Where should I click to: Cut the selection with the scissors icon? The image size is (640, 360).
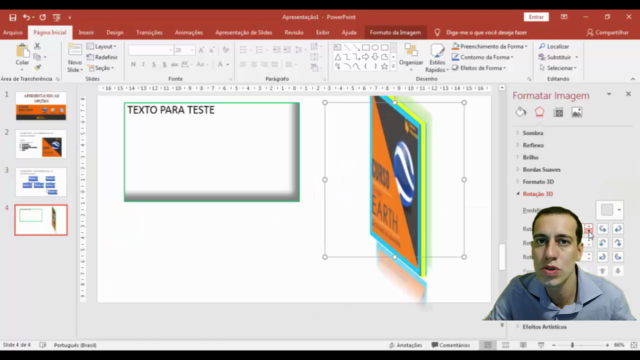pyautogui.click(x=37, y=46)
